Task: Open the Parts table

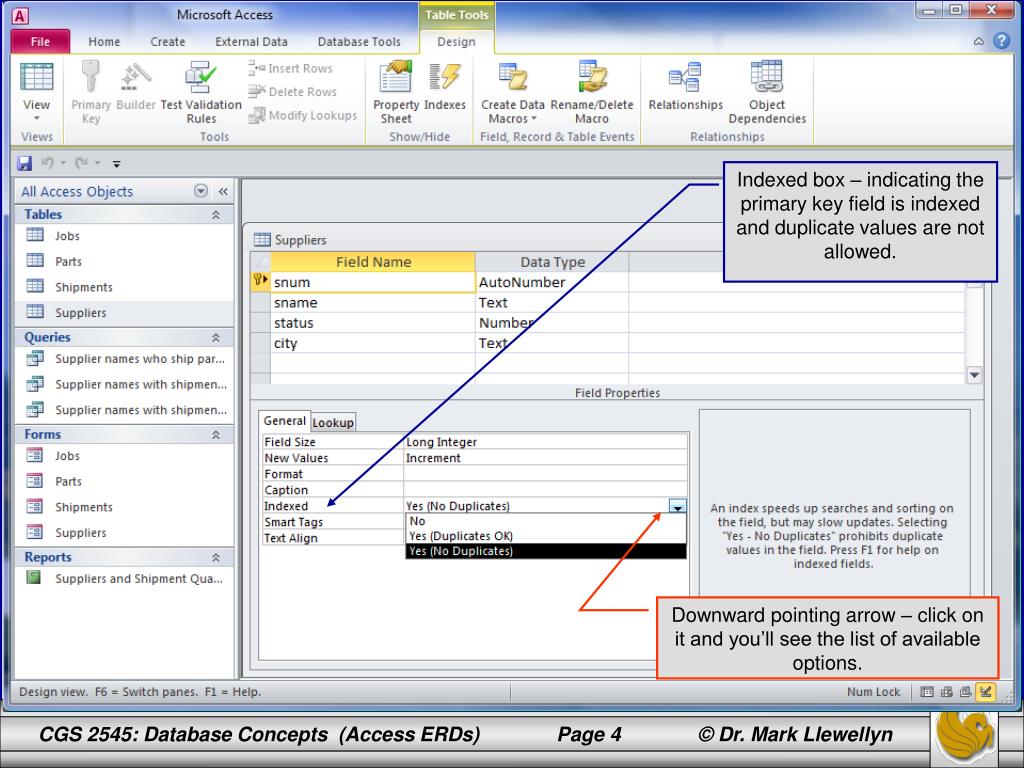Action: (124, 261)
